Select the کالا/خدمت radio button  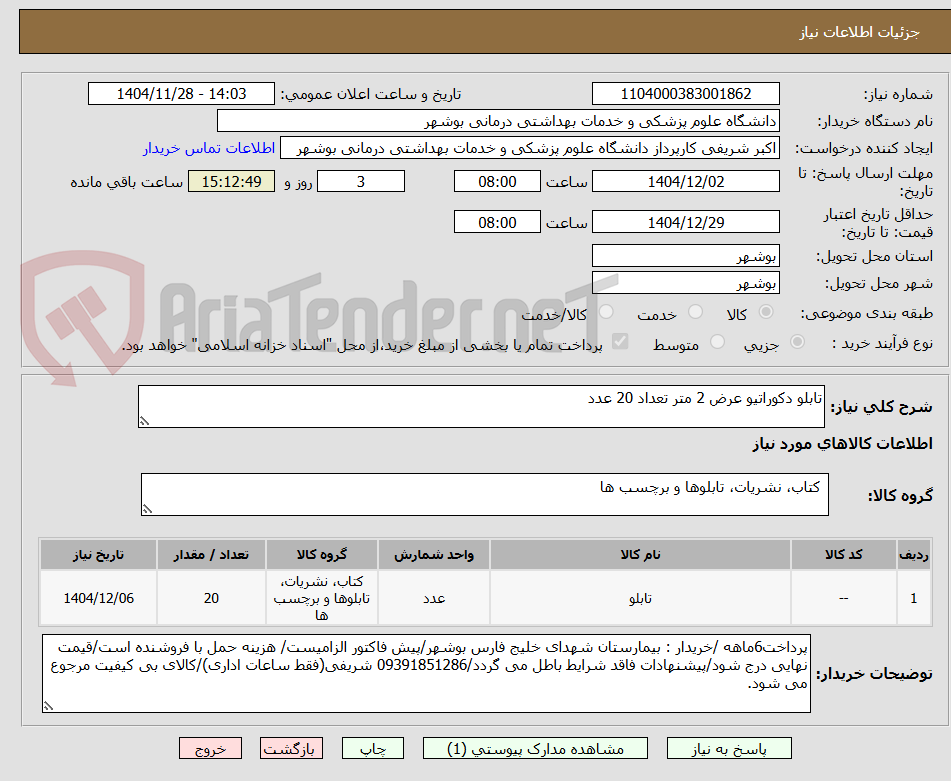pyautogui.click(x=606, y=312)
